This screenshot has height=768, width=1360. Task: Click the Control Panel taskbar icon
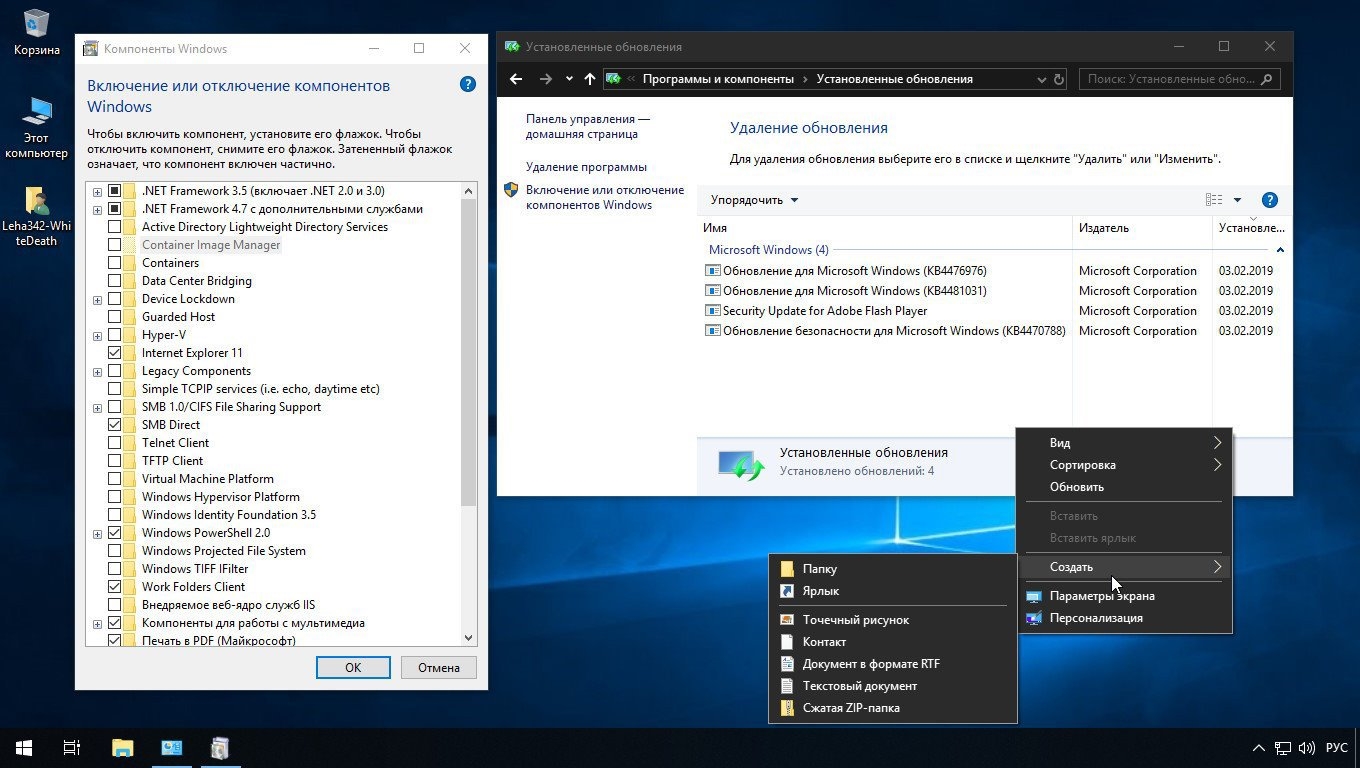(171, 748)
